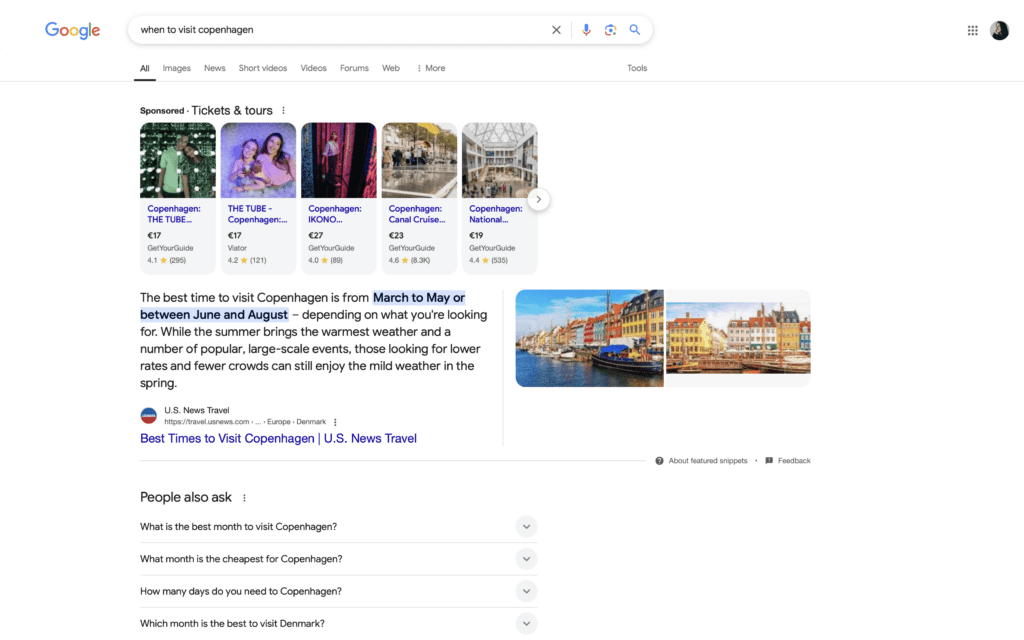The width and height of the screenshot is (1024, 640).
Task: Open Google Lens image search icon
Action: point(610,30)
